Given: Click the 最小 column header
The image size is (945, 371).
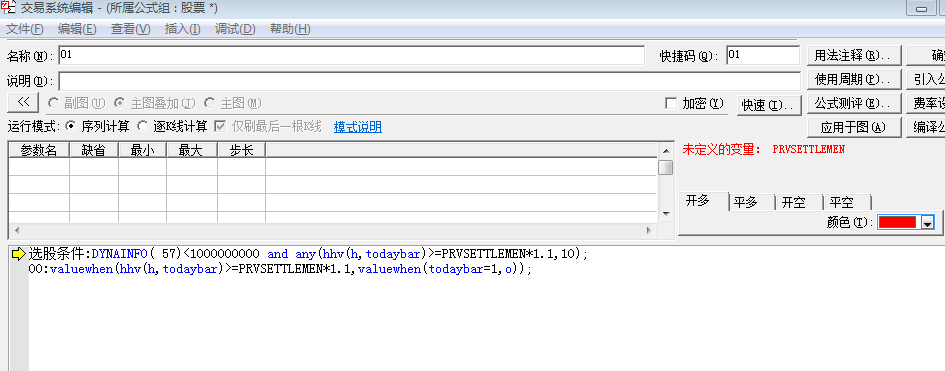Looking at the screenshot, I should tap(142, 150).
